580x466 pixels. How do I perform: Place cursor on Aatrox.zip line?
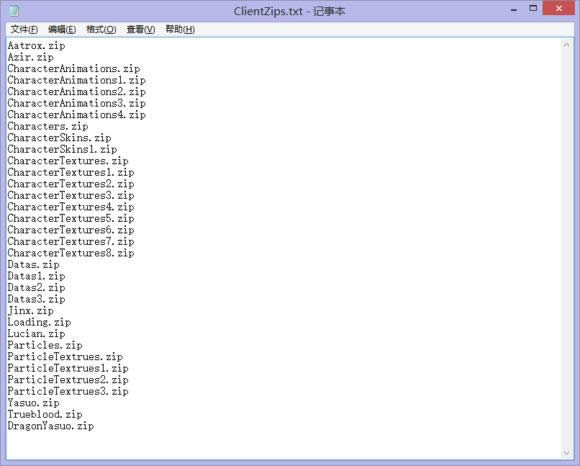(36, 45)
